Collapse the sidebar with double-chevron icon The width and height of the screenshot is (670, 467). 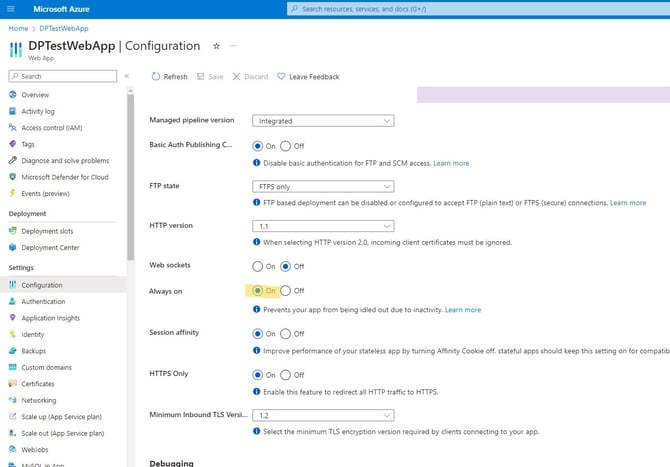click(127, 76)
